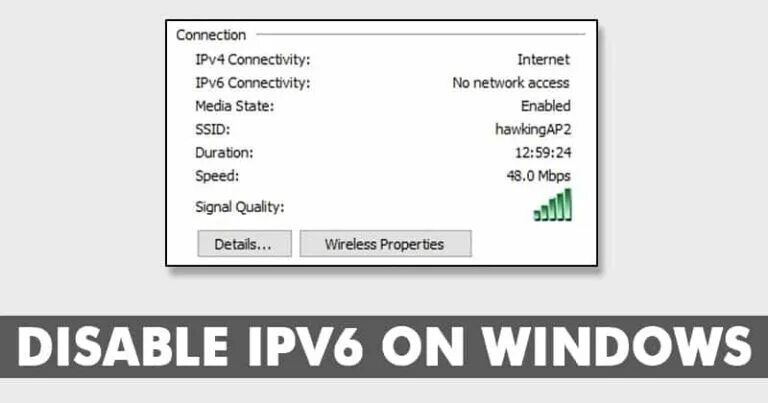Click the 'Internet' connectivity value
The width and height of the screenshot is (768, 403).
pos(543,60)
